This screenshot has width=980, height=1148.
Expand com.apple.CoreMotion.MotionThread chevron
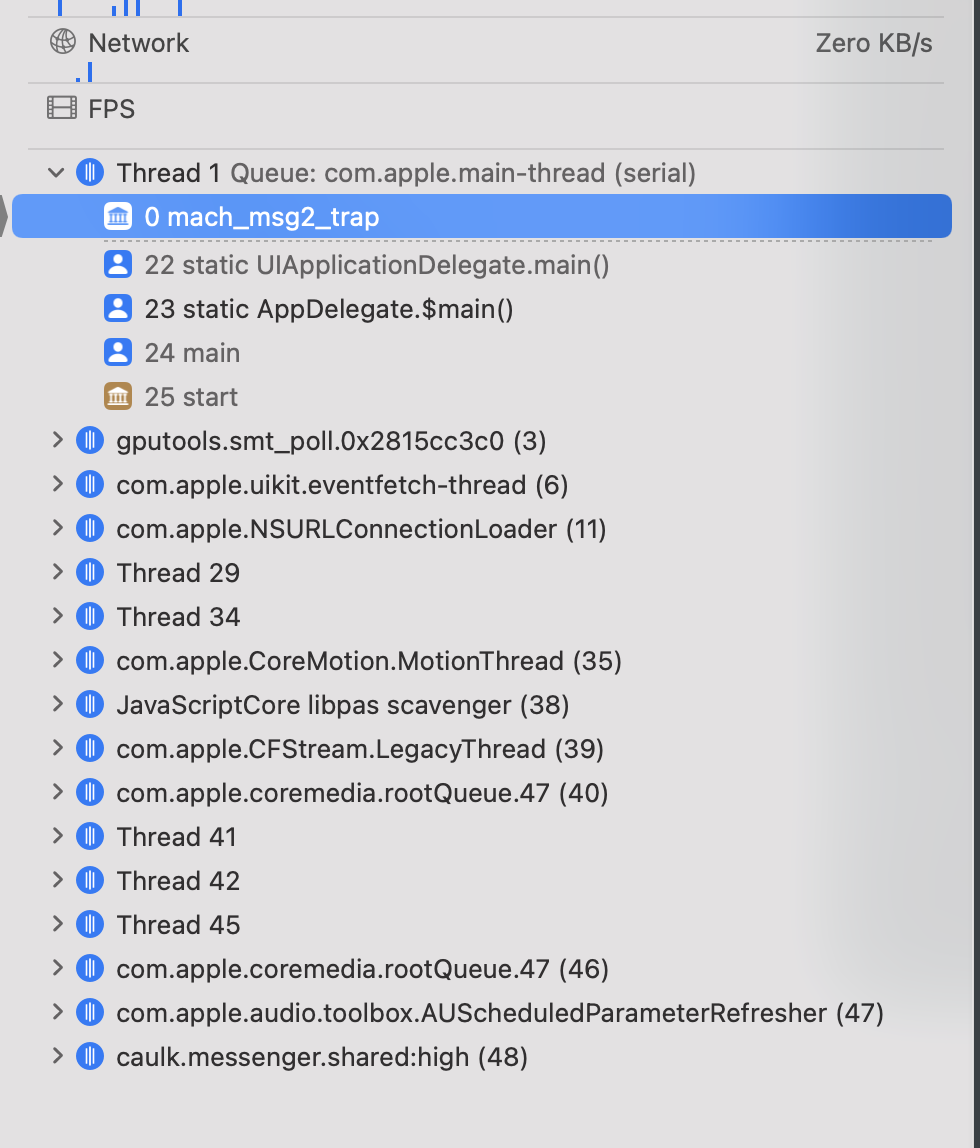coord(57,660)
